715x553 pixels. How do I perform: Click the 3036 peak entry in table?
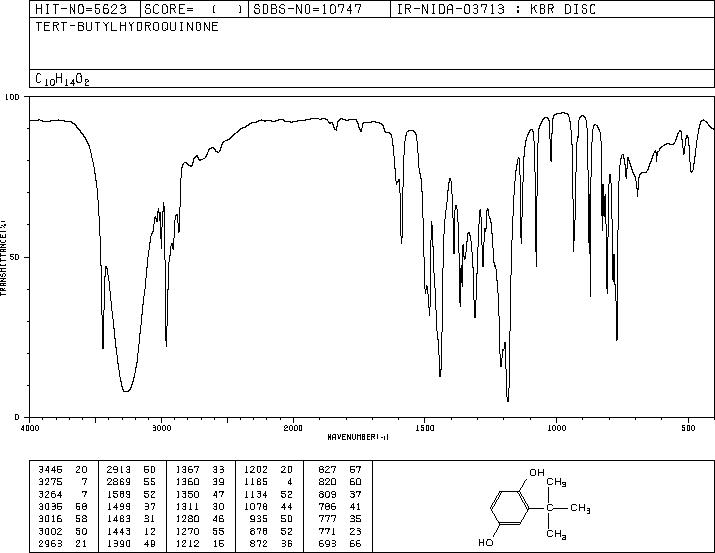62,506
